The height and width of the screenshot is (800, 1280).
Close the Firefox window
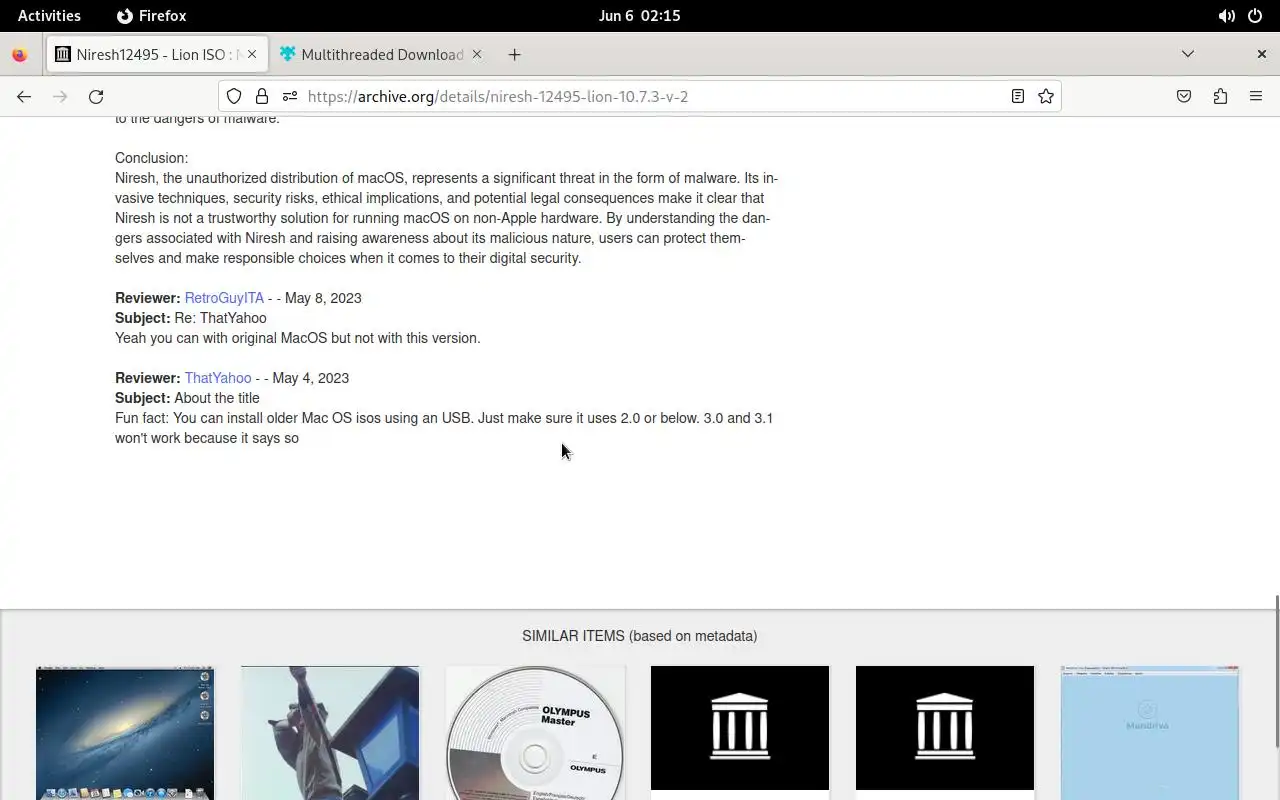(x=1261, y=54)
